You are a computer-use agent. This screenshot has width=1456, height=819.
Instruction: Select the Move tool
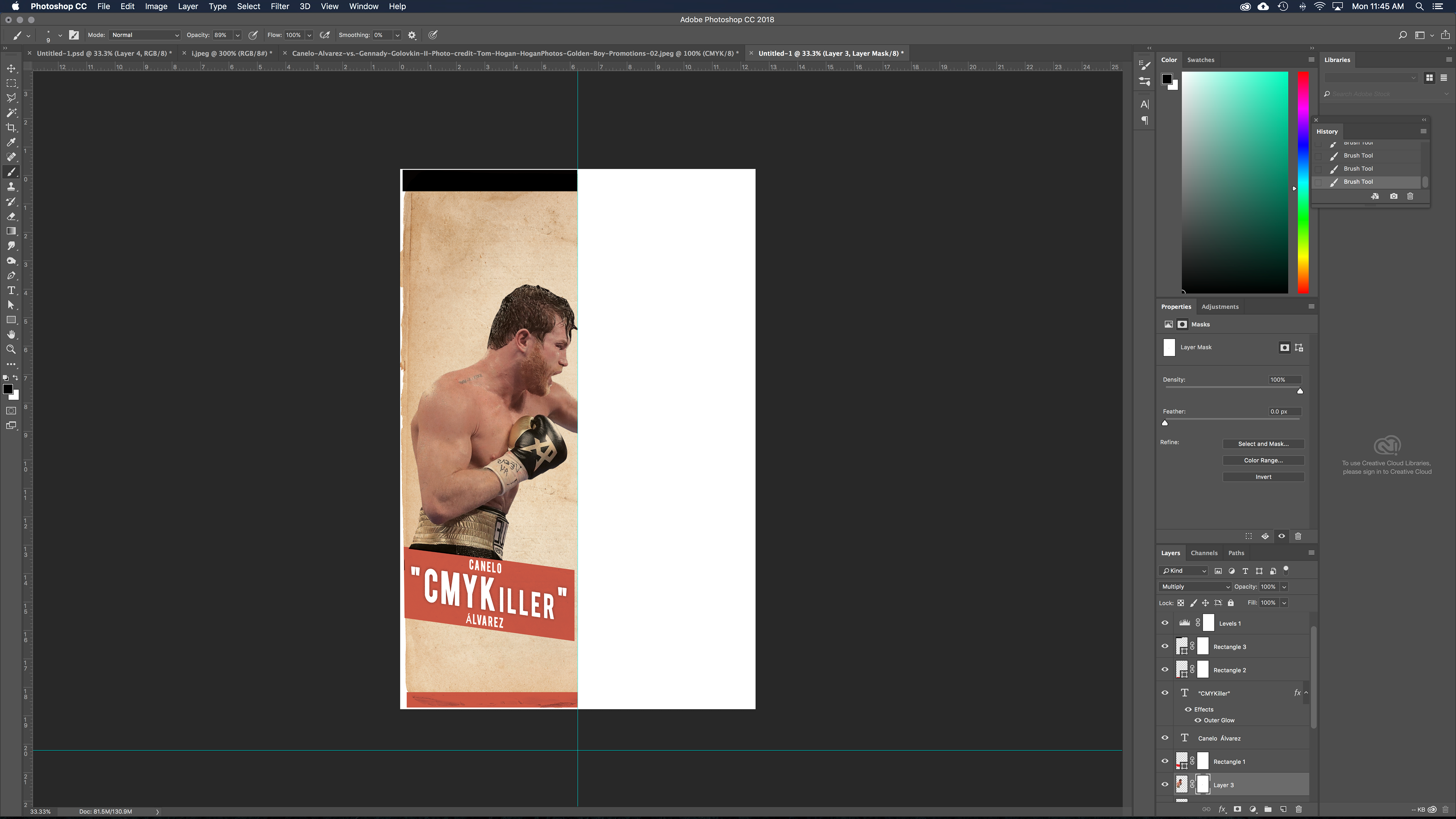pyautogui.click(x=11, y=68)
